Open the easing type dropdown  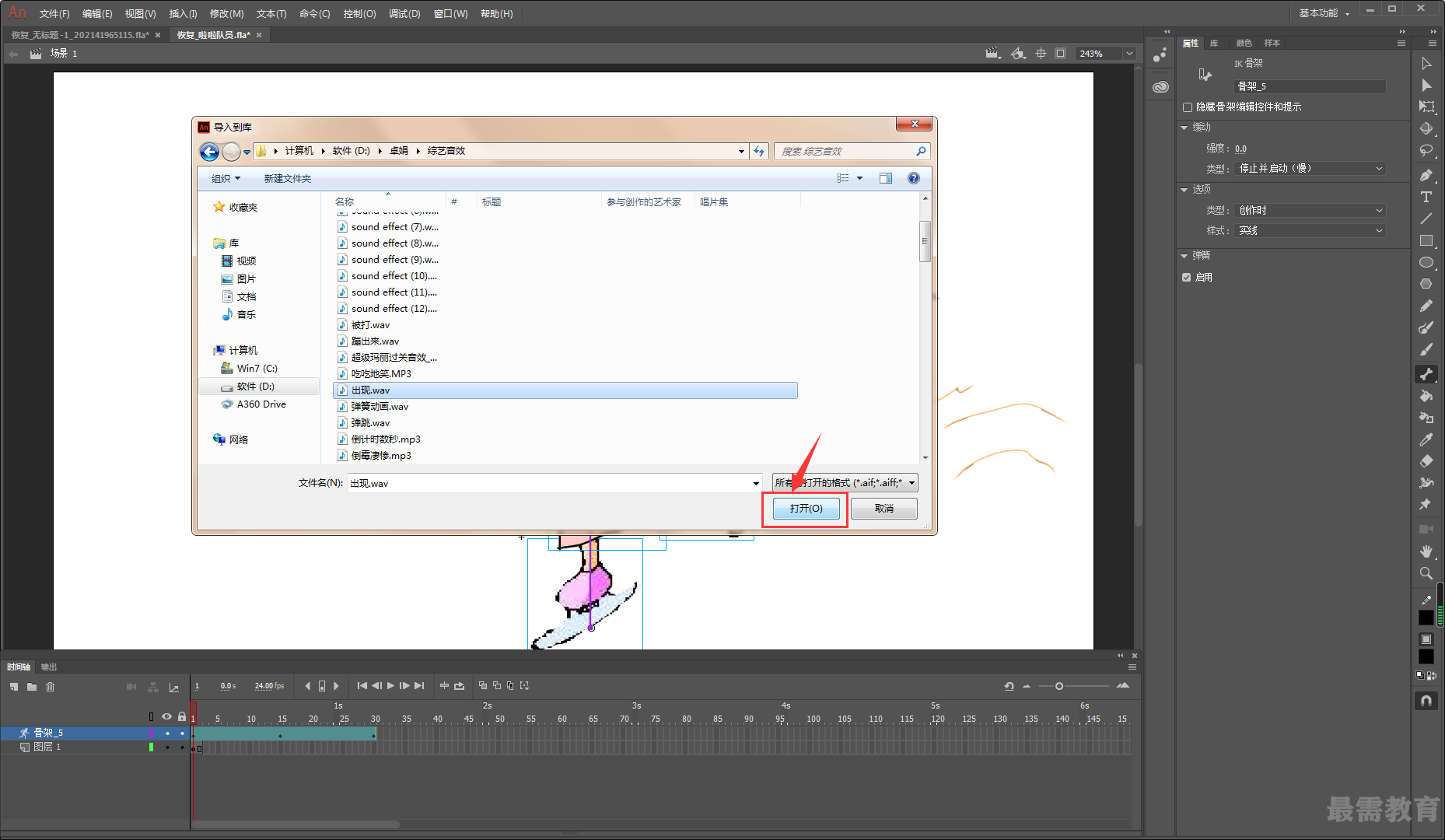coord(1310,169)
